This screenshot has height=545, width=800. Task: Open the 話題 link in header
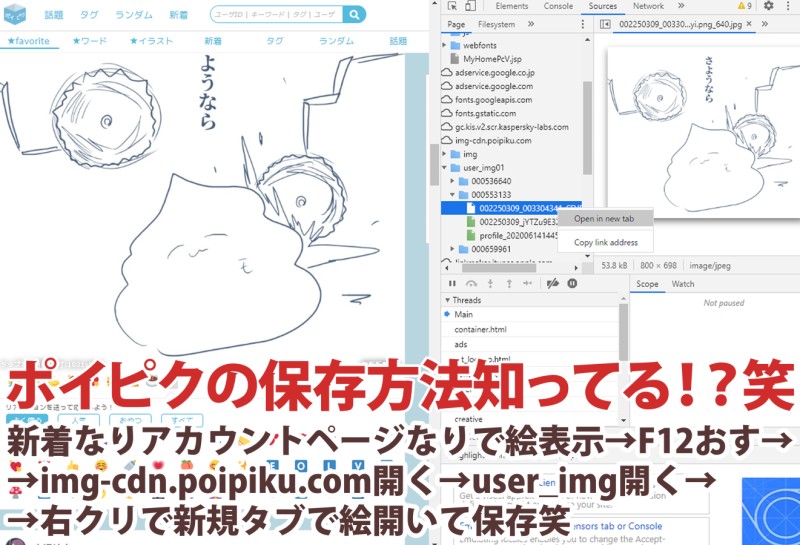54,15
